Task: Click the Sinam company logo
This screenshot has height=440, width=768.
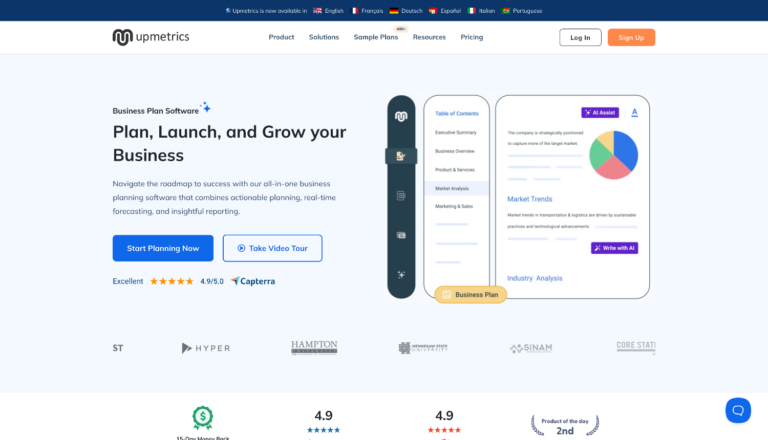Action: point(531,348)
